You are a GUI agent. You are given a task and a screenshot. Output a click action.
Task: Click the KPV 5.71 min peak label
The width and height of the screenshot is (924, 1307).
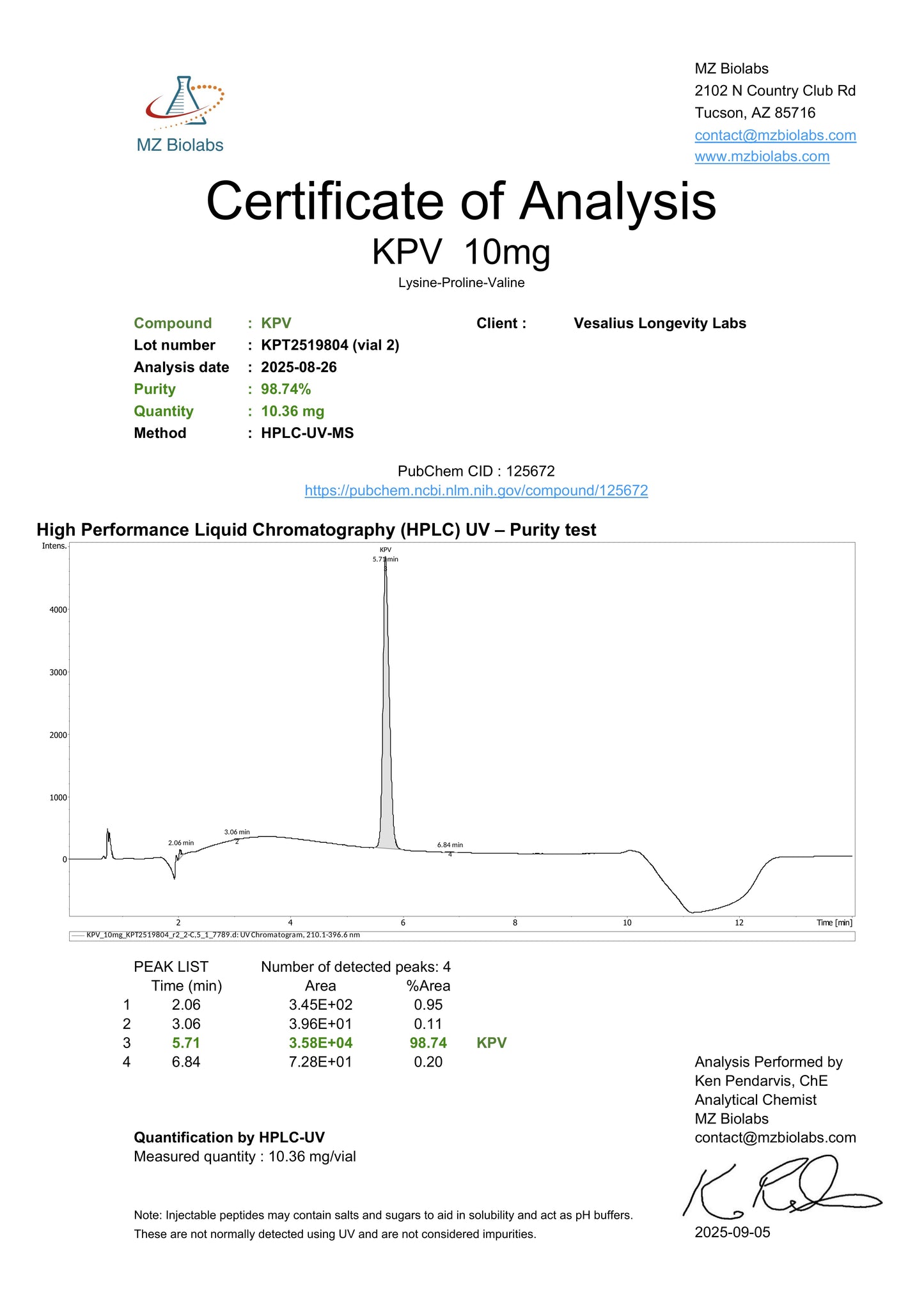coord(386,554)
